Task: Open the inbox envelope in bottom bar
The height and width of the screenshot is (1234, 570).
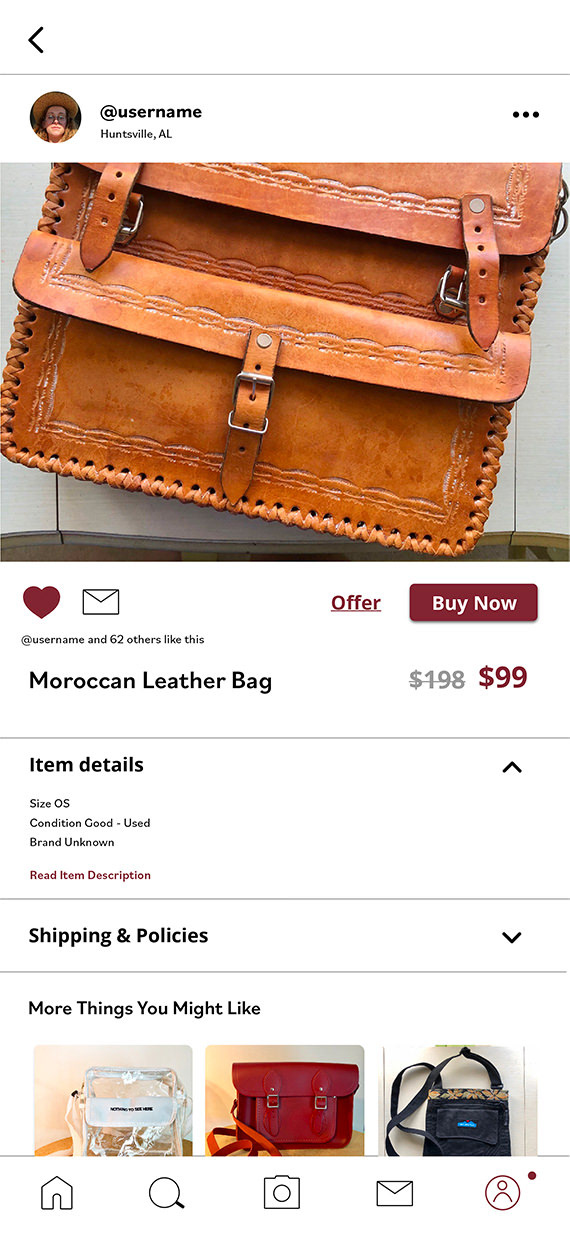Action: tap(395, 1193)
